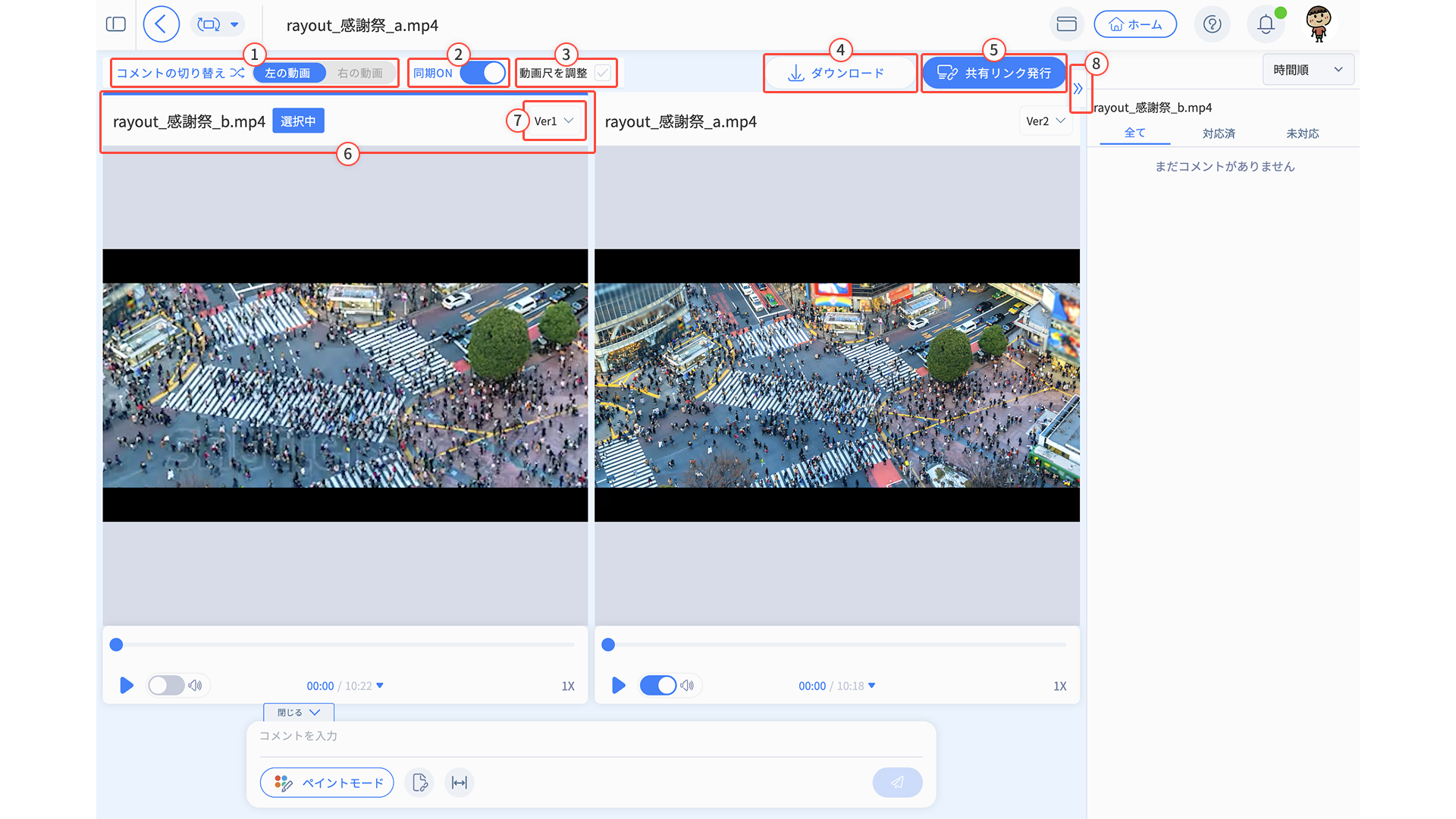The width and height of the screenshot is (1456, 819).
Task: Click the attach file icon in comment box
Action: [419, 783]
